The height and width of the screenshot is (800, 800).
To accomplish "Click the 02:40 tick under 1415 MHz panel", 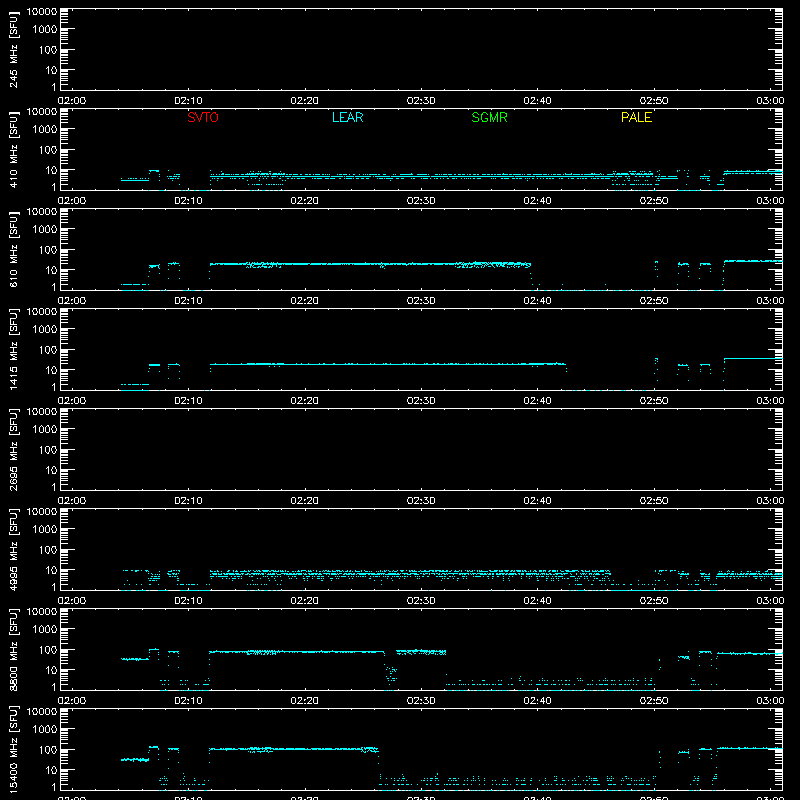I will [x=537, y=401].
